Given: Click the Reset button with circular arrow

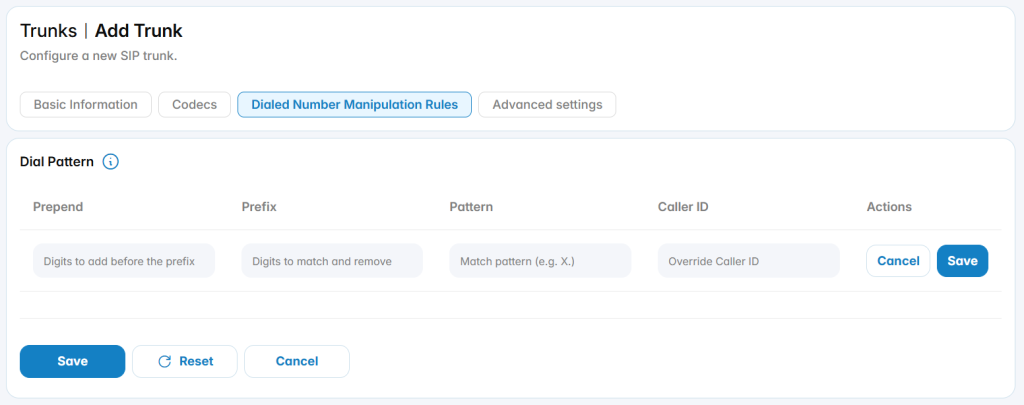Looking at the screenshot, I should [x=185, y=361].
